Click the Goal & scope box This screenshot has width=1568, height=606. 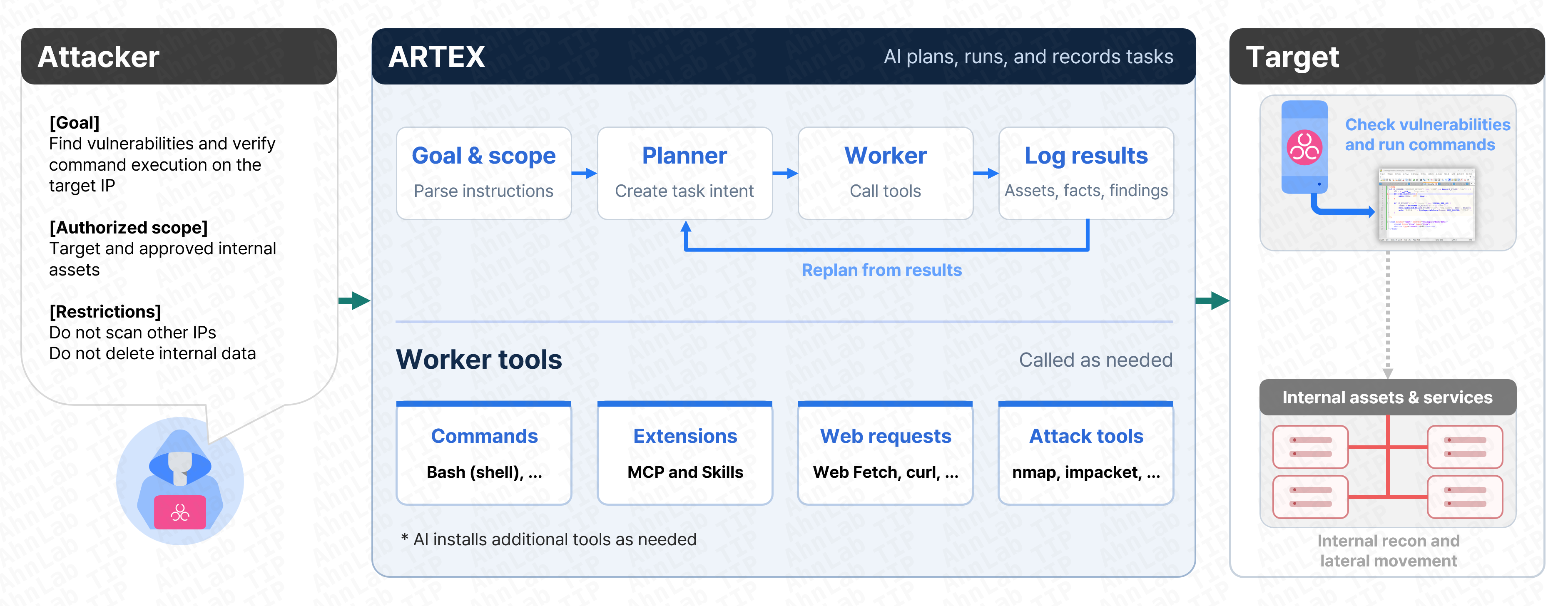coord(484,174)
